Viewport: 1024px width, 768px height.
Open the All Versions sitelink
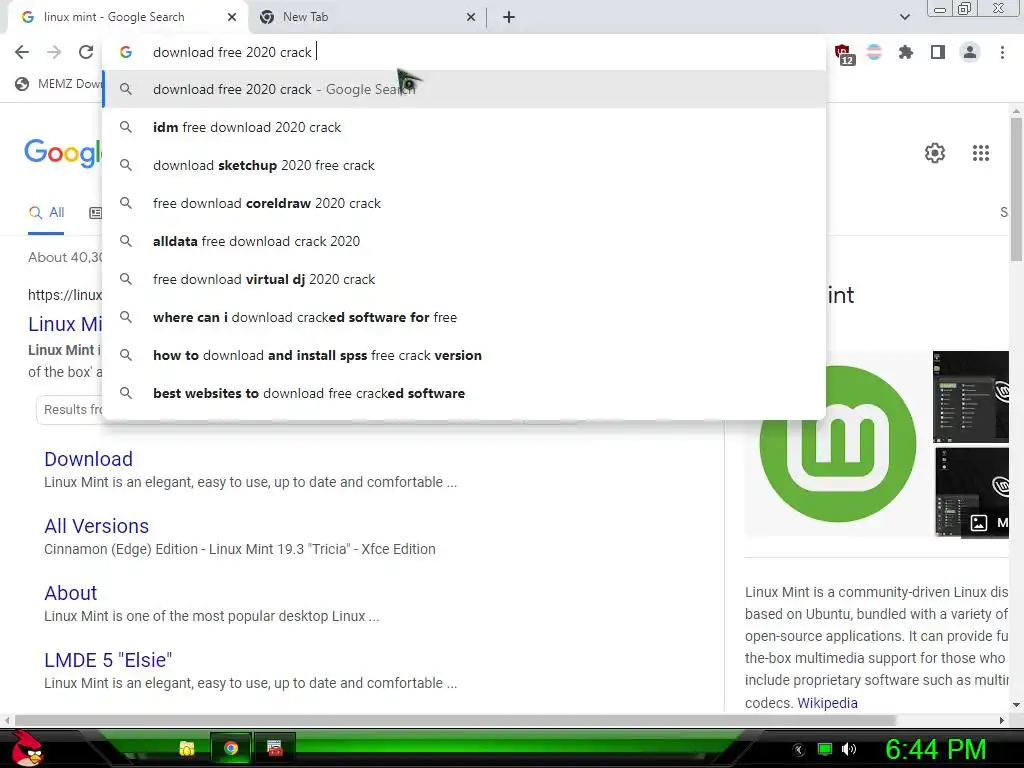coord(97,526)
